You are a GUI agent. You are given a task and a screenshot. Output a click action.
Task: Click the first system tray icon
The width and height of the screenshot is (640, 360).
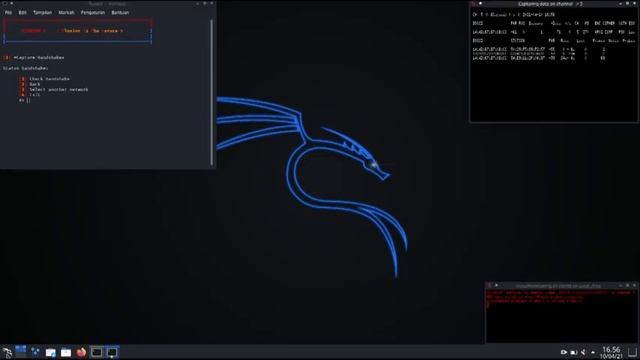pos(564,352)
